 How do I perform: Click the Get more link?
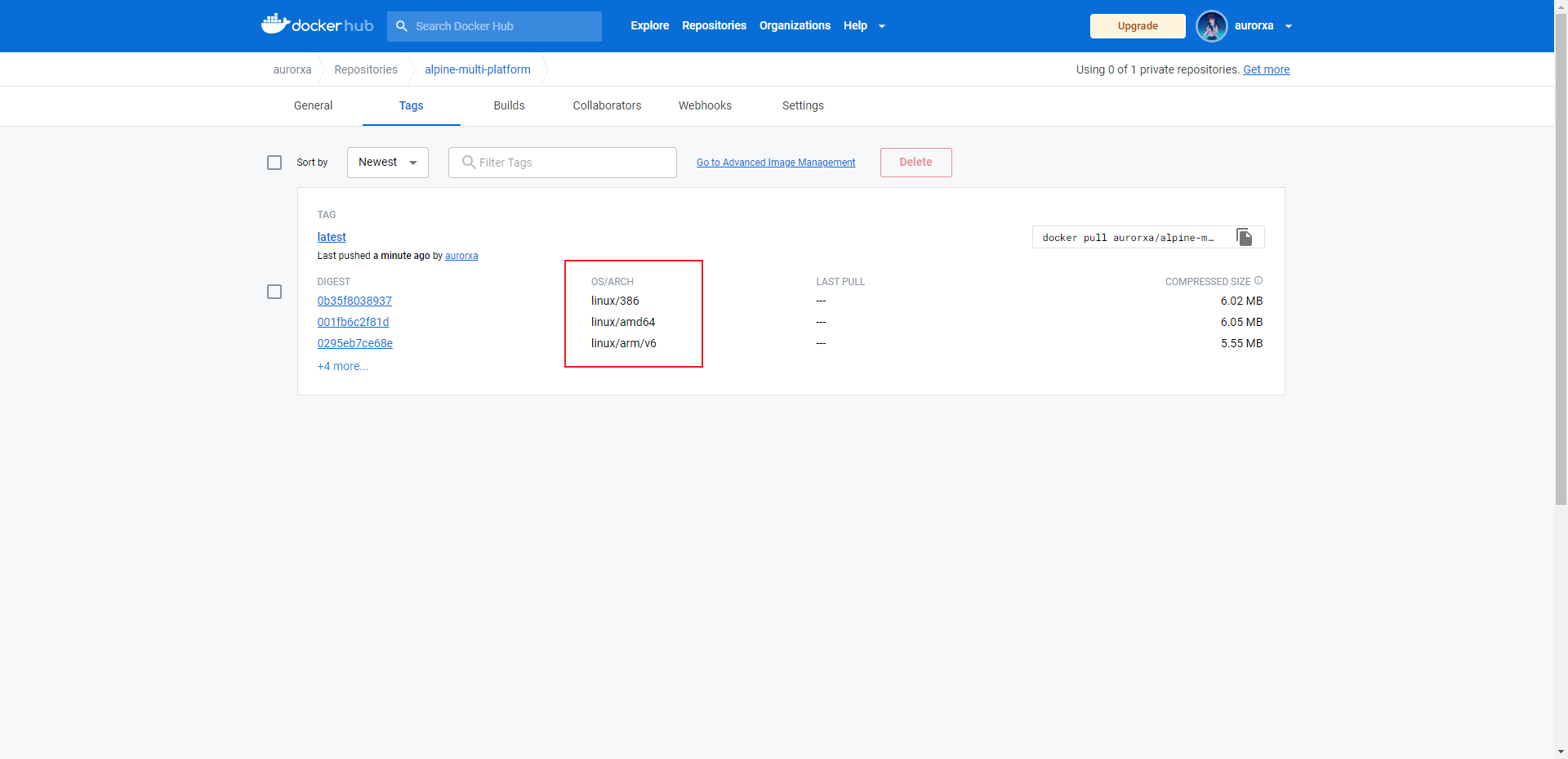pyautogui.click(x=1266, y=69)
